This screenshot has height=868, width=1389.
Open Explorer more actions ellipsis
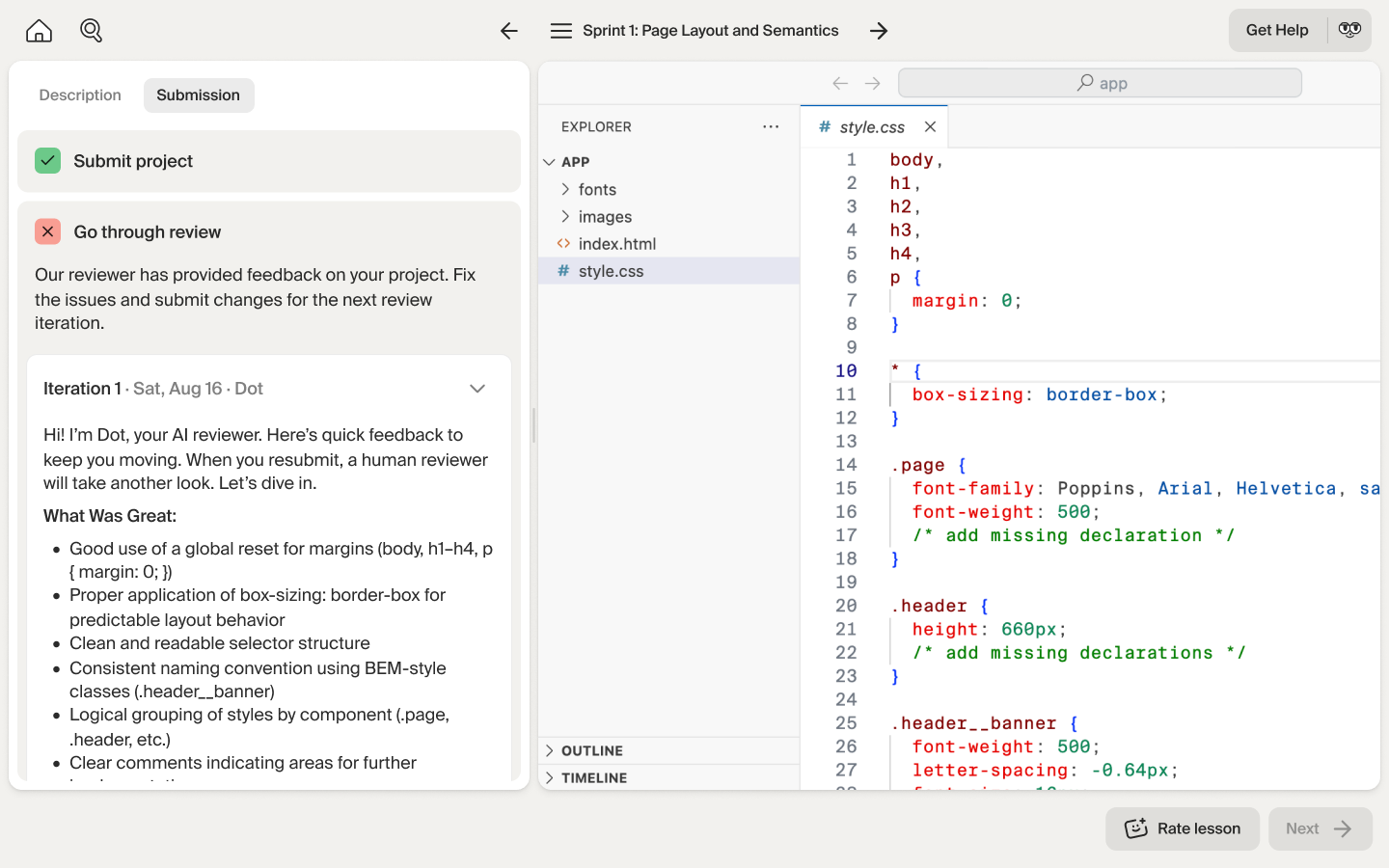[x=771, y=126]
